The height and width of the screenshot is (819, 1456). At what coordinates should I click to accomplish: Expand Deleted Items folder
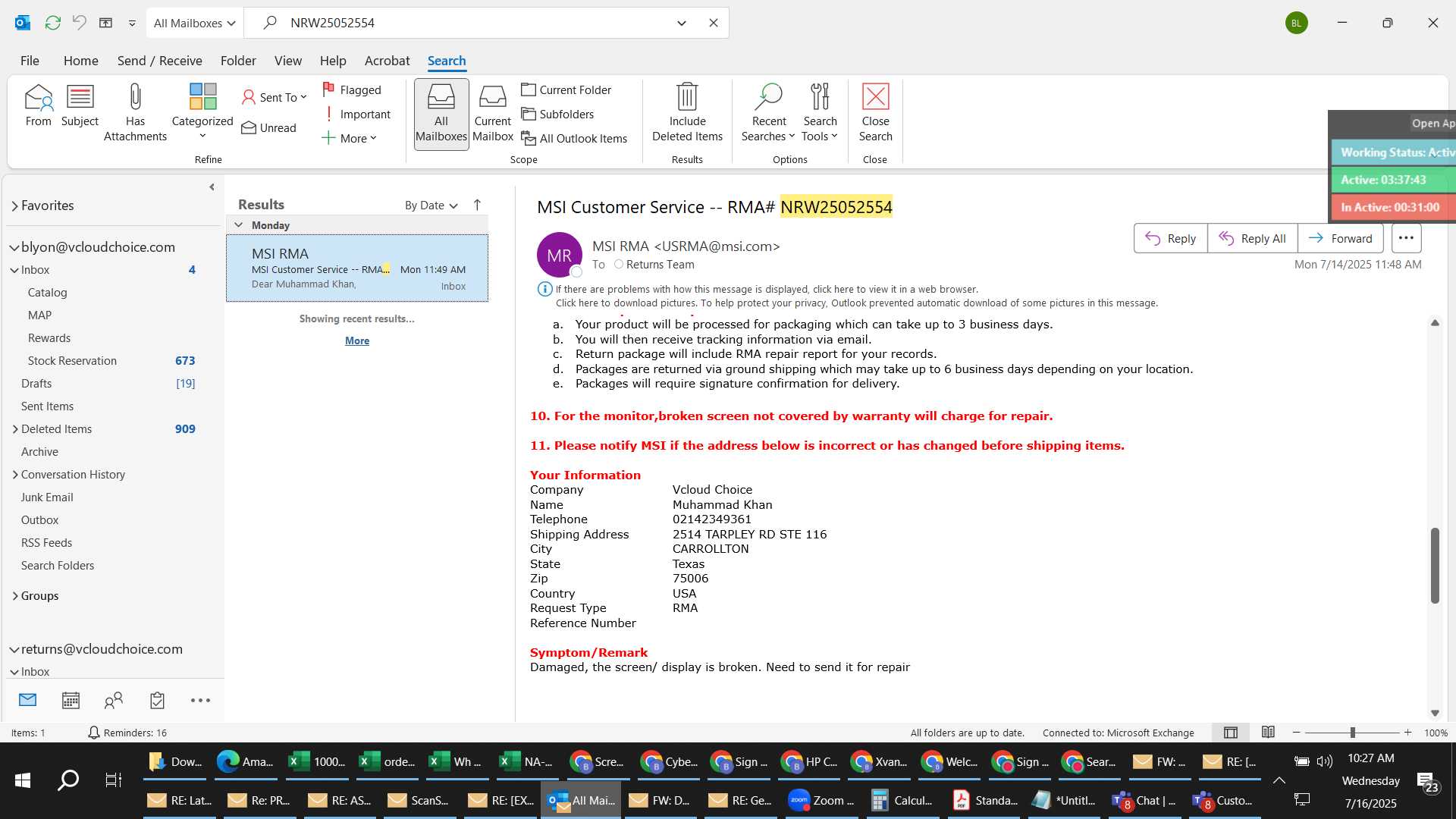[14, 429]
